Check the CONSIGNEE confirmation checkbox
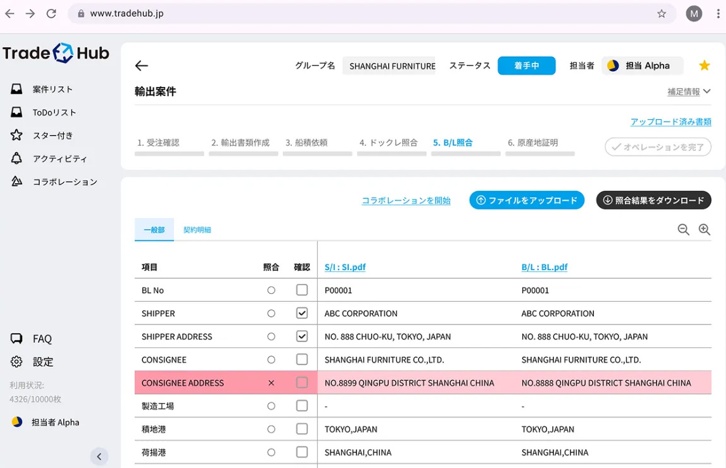This screenshot has width=726, height=468. pos(302,359)
